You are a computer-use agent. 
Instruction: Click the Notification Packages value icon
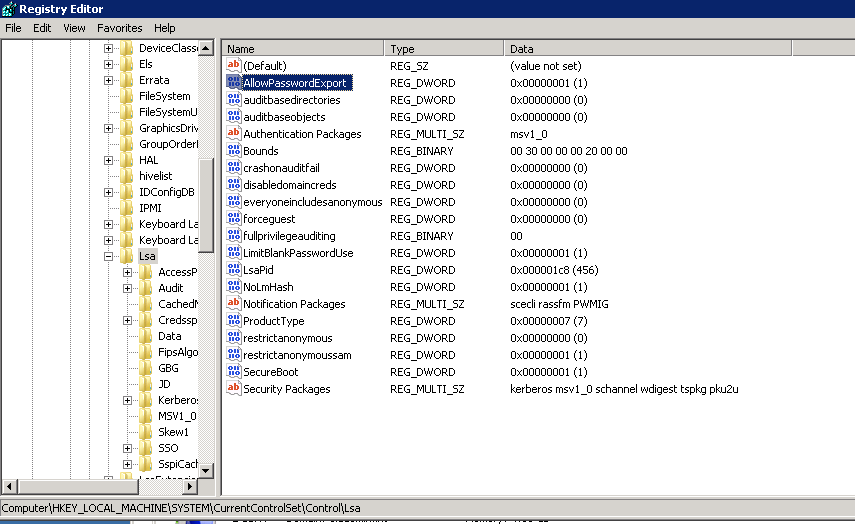pyautogui.click(x=234, y=304)
